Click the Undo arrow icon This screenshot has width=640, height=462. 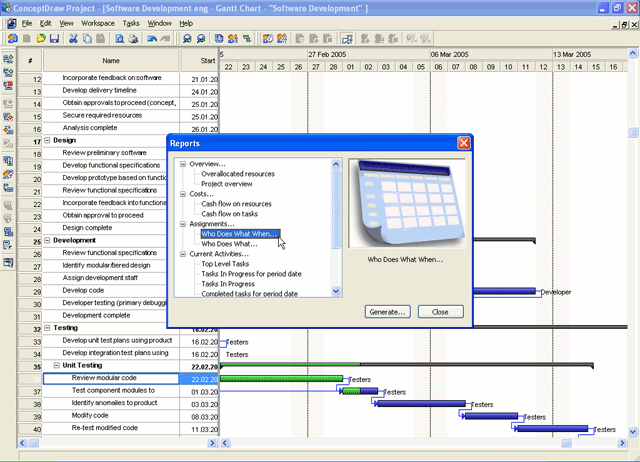point(152,39)
